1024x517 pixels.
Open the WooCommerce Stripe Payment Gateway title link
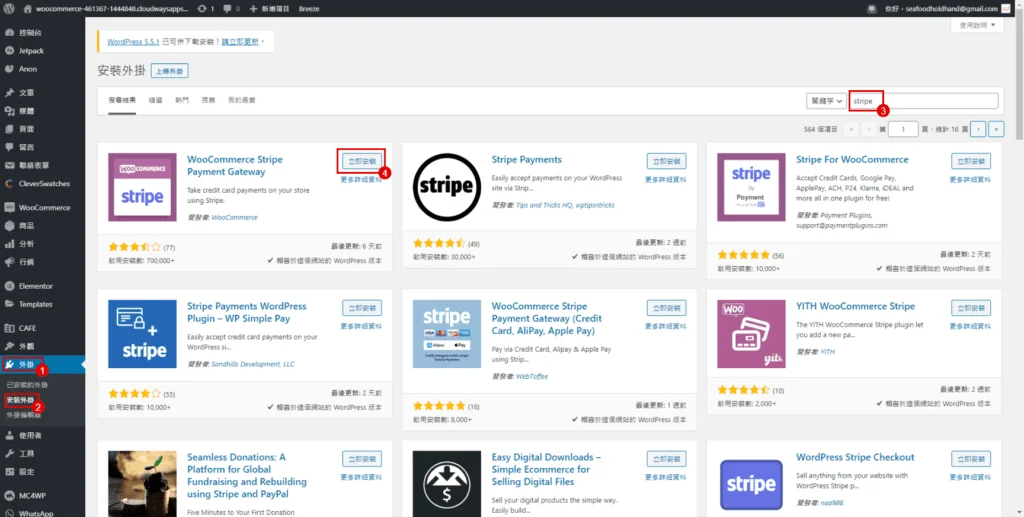tap(234, 166)
